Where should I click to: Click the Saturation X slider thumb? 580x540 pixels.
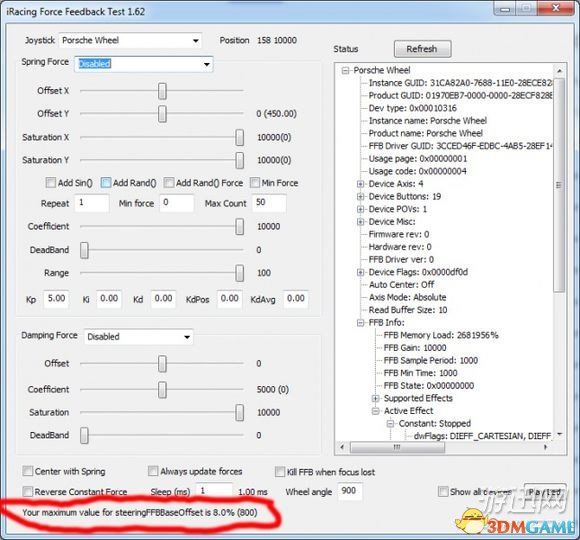coord(240,138)
